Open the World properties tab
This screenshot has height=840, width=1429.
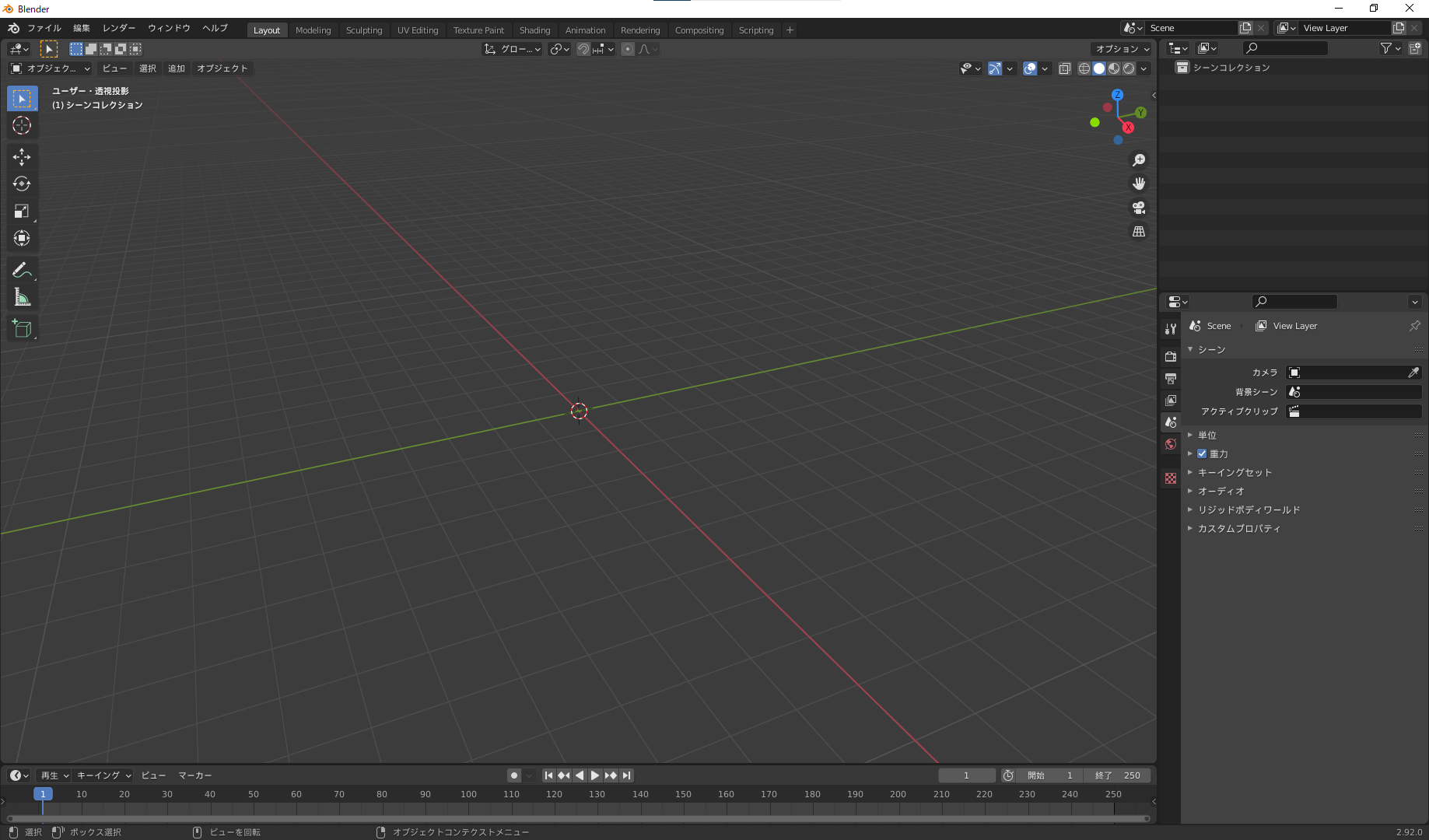(x=1171, y=444)
